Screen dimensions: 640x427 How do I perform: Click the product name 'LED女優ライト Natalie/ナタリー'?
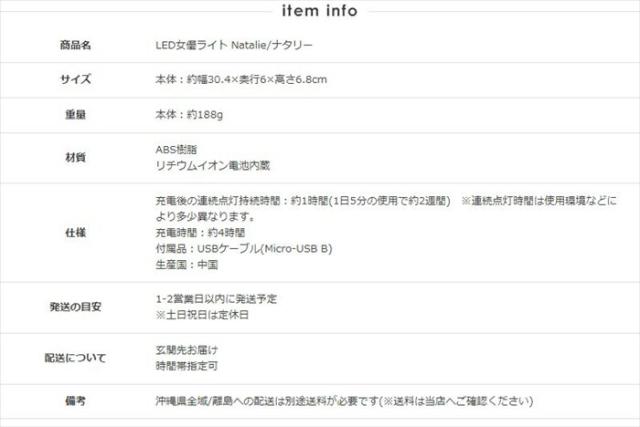(234, 45)
